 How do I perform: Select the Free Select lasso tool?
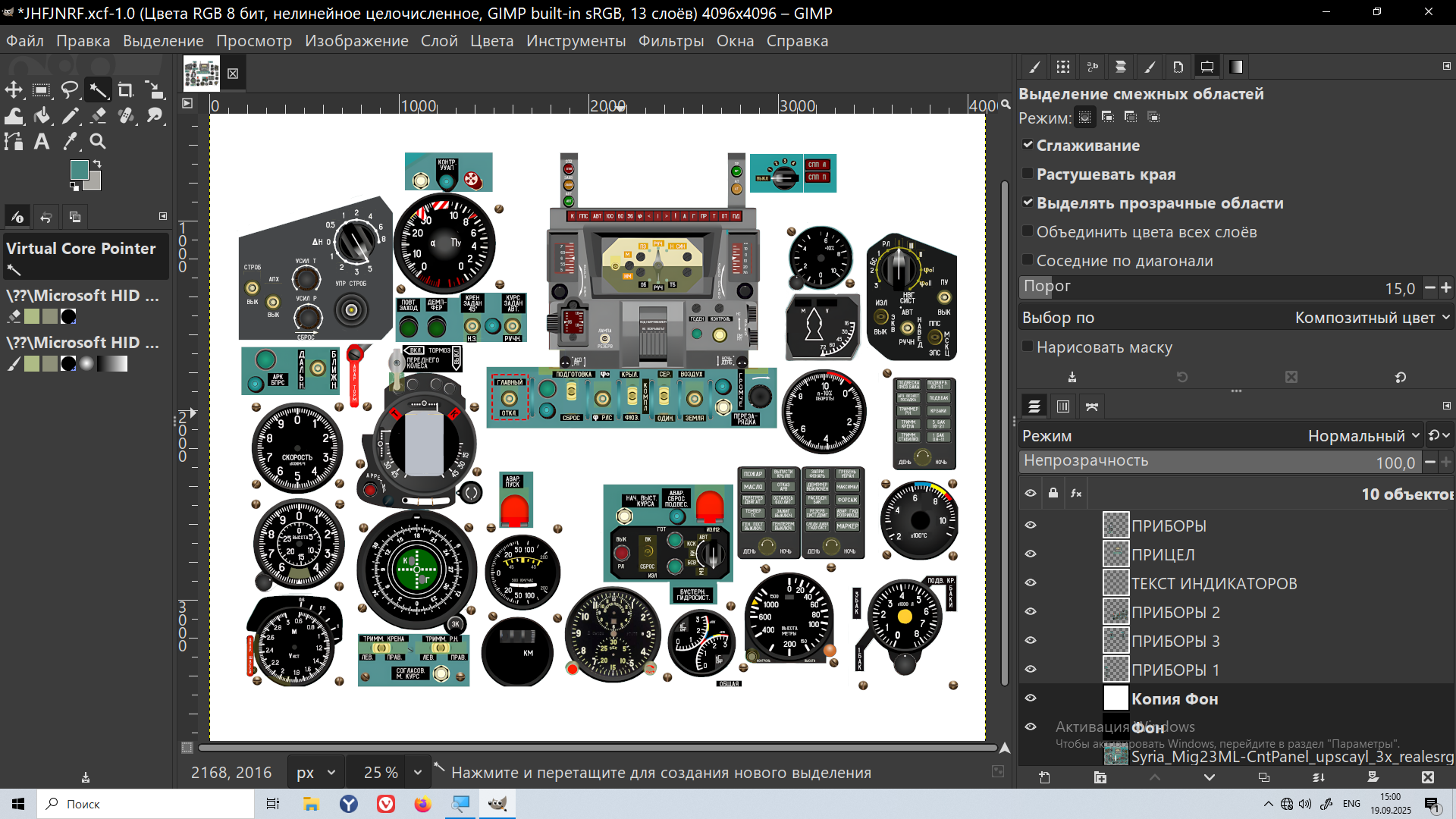[70, 90]
